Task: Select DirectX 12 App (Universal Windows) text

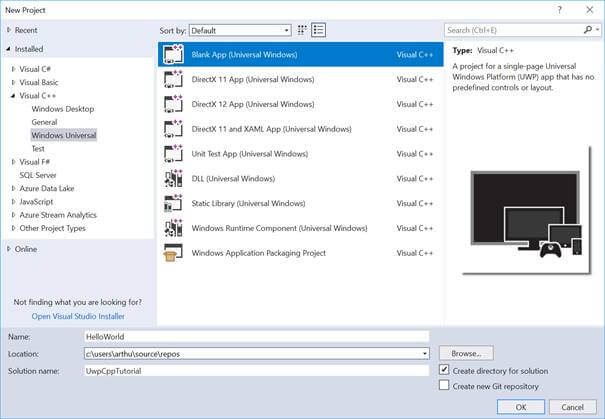Action: 253,104
